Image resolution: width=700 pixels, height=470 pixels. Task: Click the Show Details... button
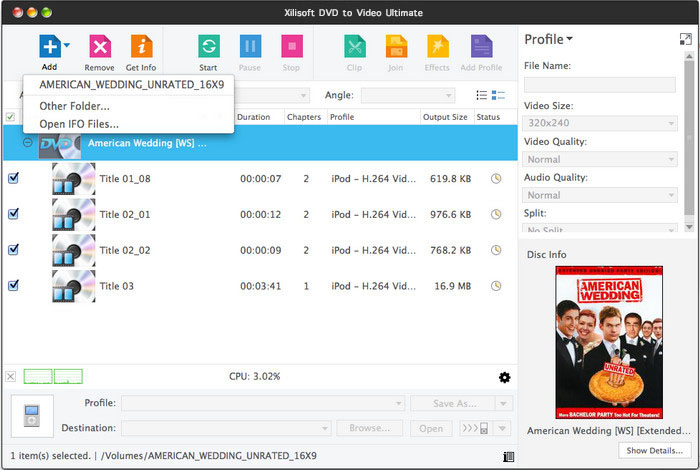click(x=655, y=451)
